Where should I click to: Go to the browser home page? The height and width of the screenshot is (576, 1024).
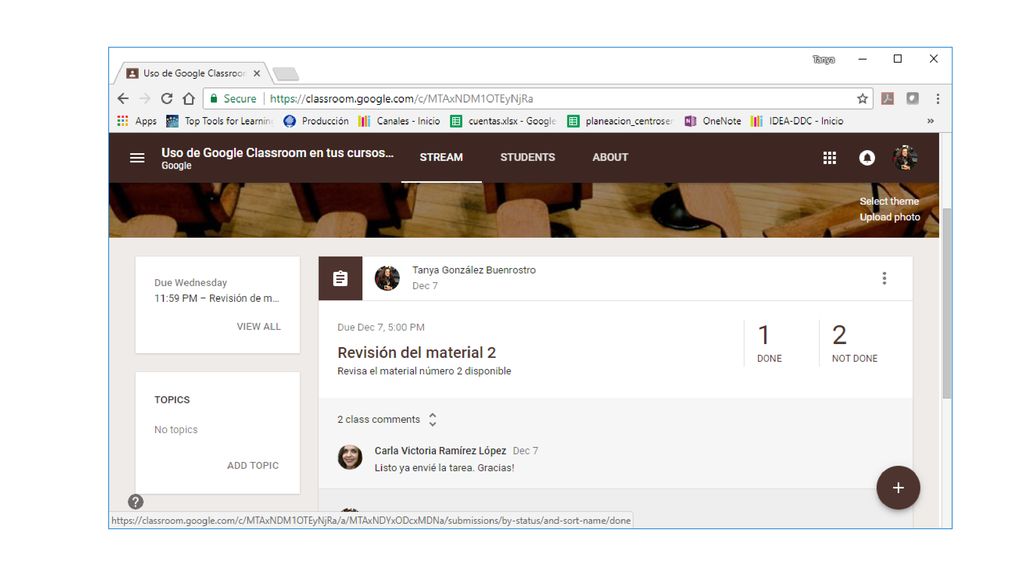pos(189,99)
